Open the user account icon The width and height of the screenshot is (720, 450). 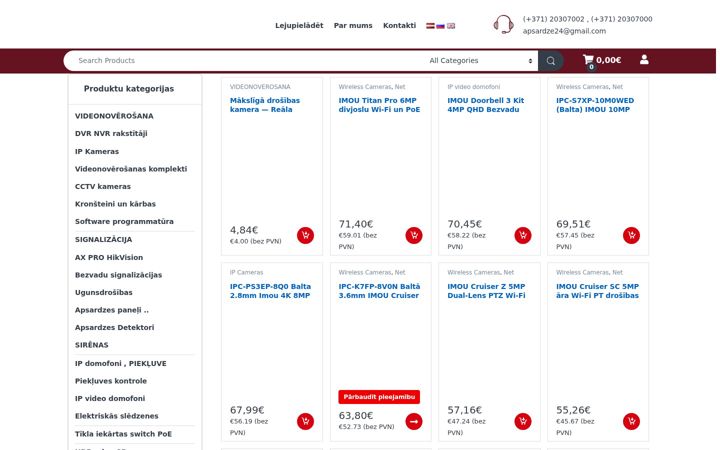tap(644, 60)
